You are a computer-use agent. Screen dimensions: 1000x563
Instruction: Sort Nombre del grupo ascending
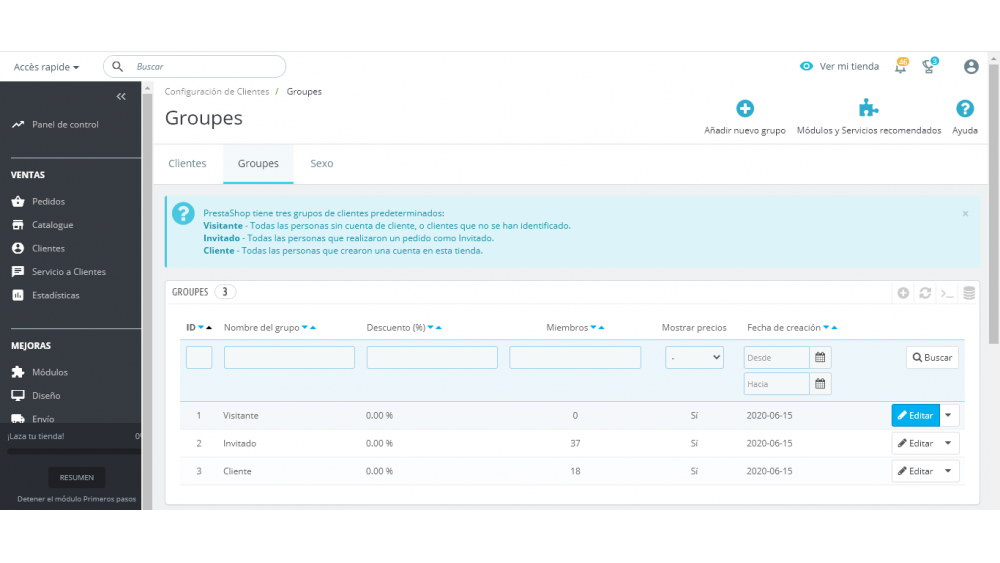pyautogui.click(x=313, y=327)
